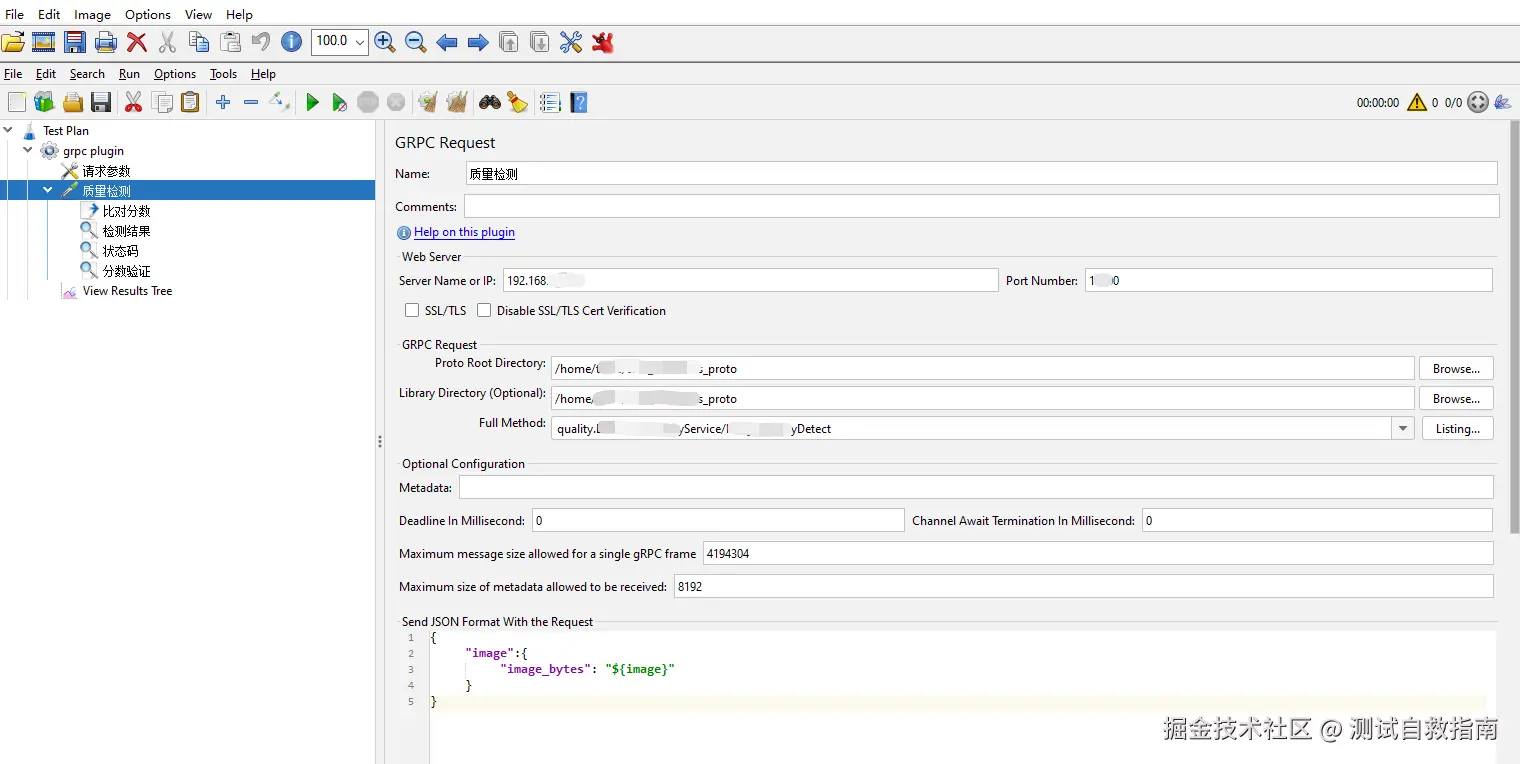Collapse the 质量检测 sampler node
This screenshot has width=1520, height=764.
tap(48, 190)
